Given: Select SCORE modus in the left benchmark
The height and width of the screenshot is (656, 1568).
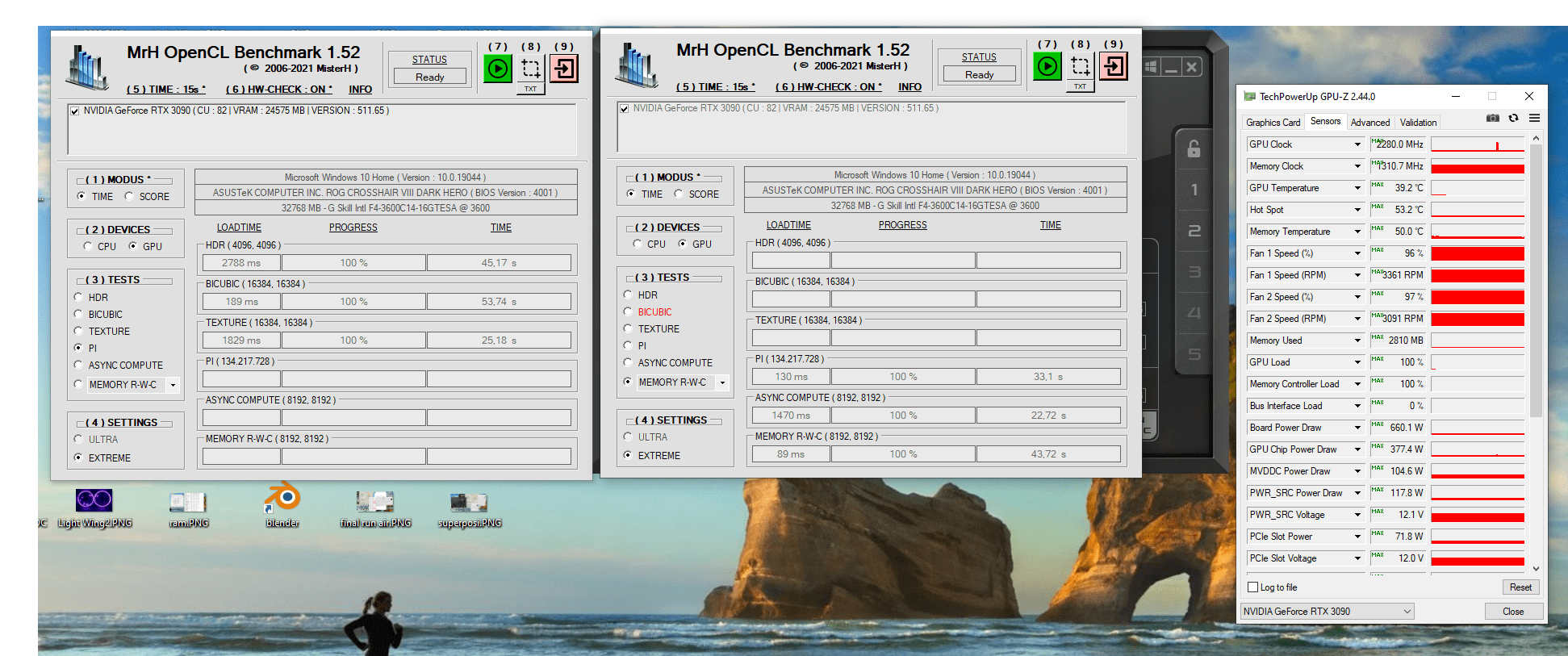Looking at the screenshot, I should 129,196.
